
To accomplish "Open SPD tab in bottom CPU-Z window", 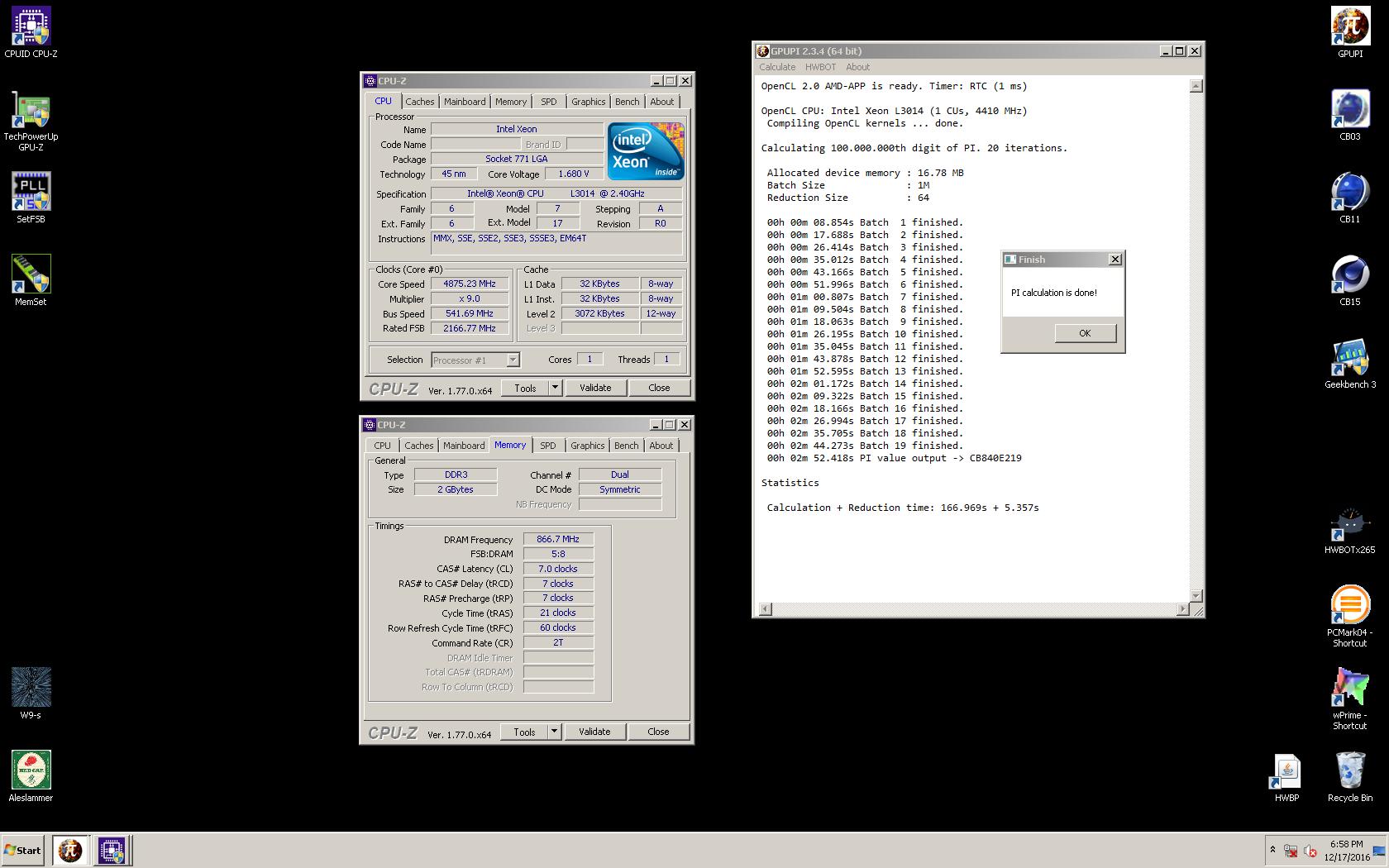I will tap(548, 446).
